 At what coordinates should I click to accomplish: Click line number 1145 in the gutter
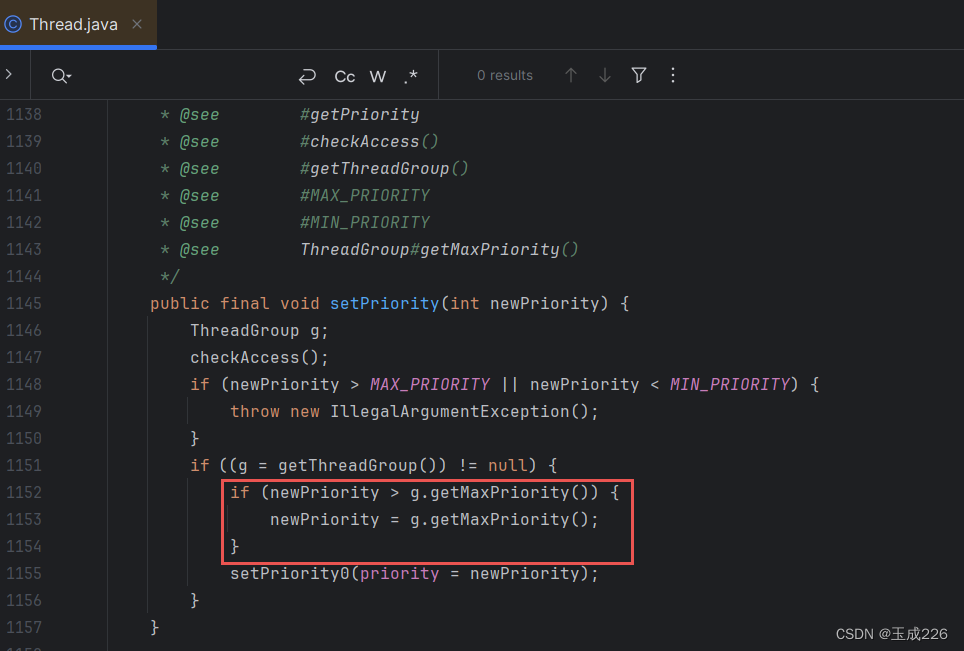point(24,304)
